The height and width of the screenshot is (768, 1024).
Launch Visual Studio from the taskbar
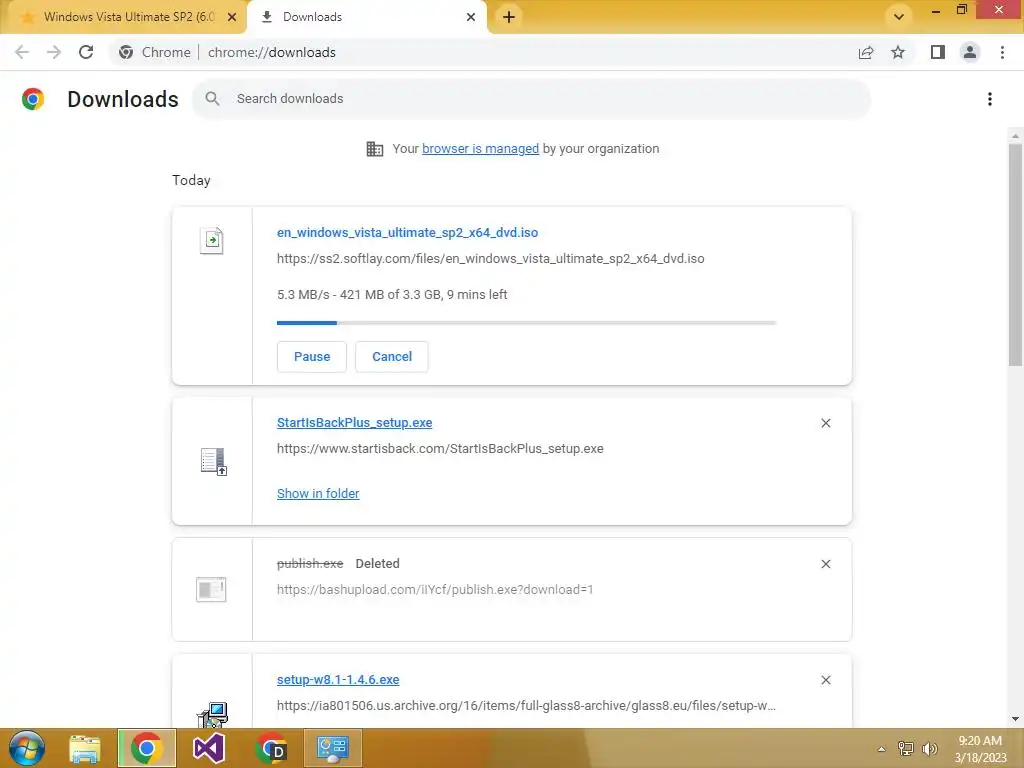coord(209,748)
